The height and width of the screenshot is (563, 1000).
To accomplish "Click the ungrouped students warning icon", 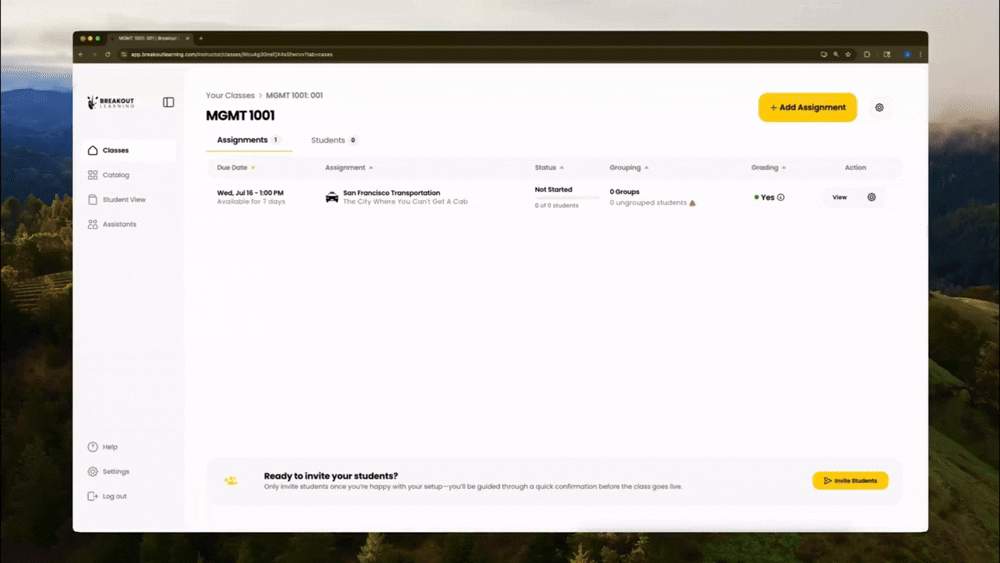I will point(693,203).
